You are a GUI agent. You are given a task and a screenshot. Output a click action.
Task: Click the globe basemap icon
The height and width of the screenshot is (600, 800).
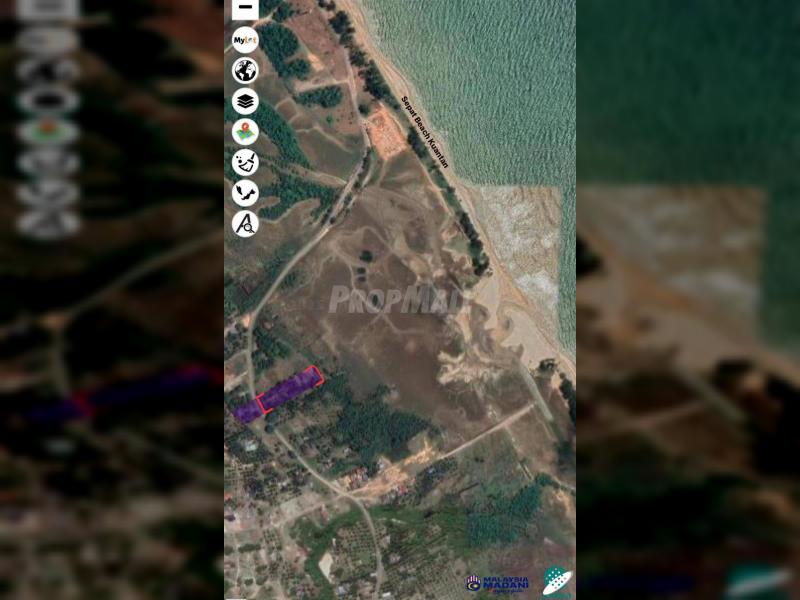coord(245,70)
